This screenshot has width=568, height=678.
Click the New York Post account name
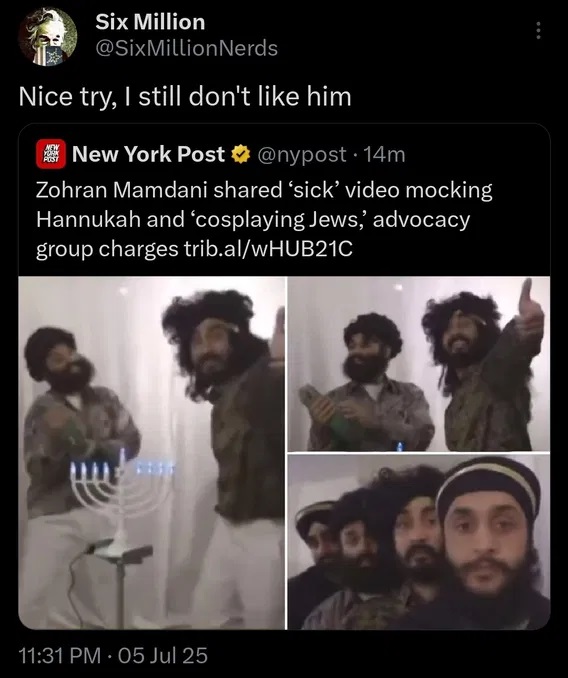coord(148,154)
